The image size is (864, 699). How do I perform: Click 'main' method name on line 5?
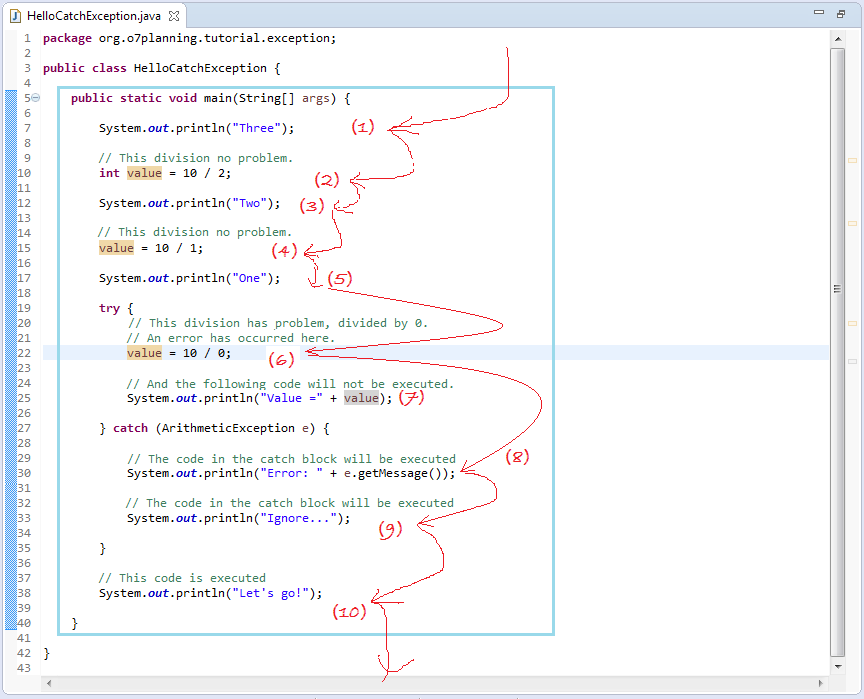pyautogui.click(x=218, y=98)
